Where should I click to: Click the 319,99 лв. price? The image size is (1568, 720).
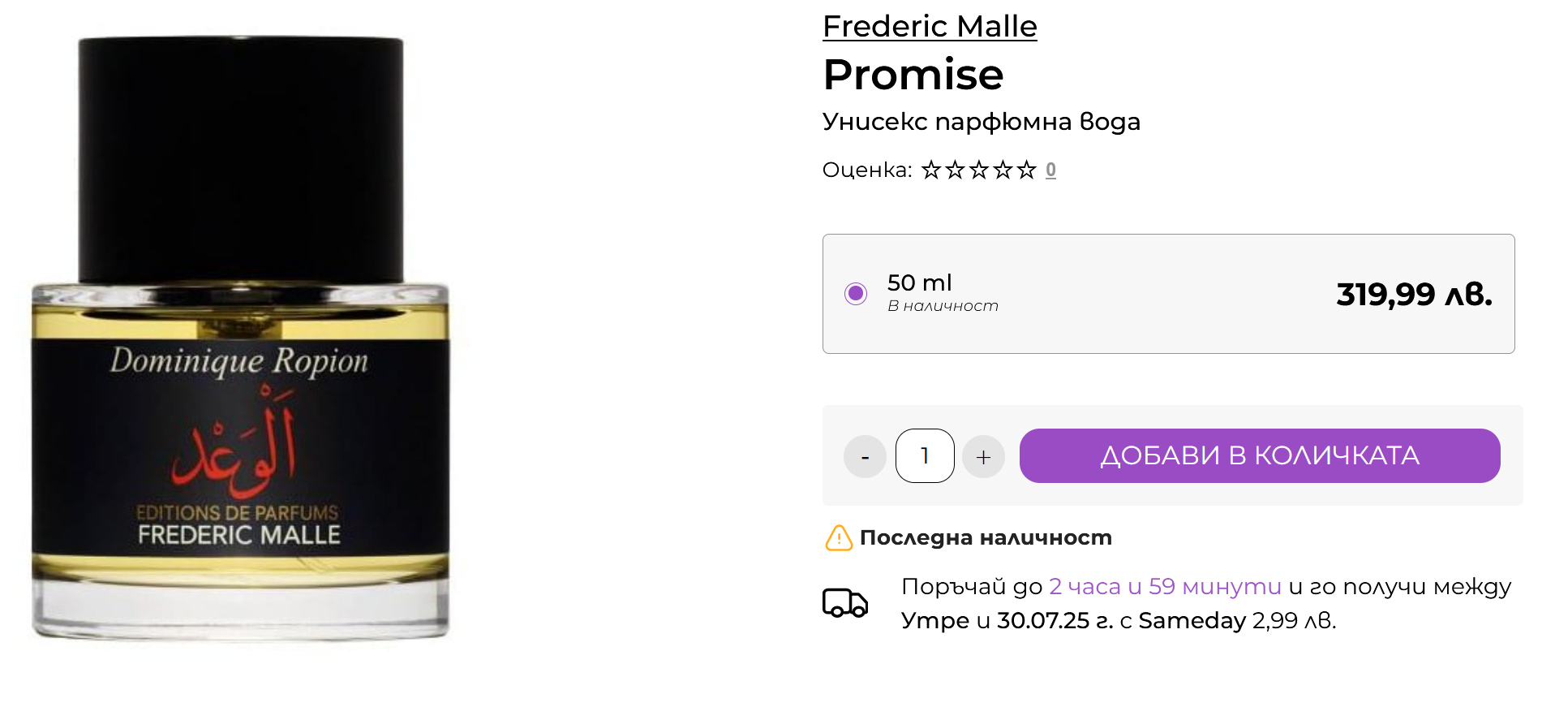(x=1414, y=294)
